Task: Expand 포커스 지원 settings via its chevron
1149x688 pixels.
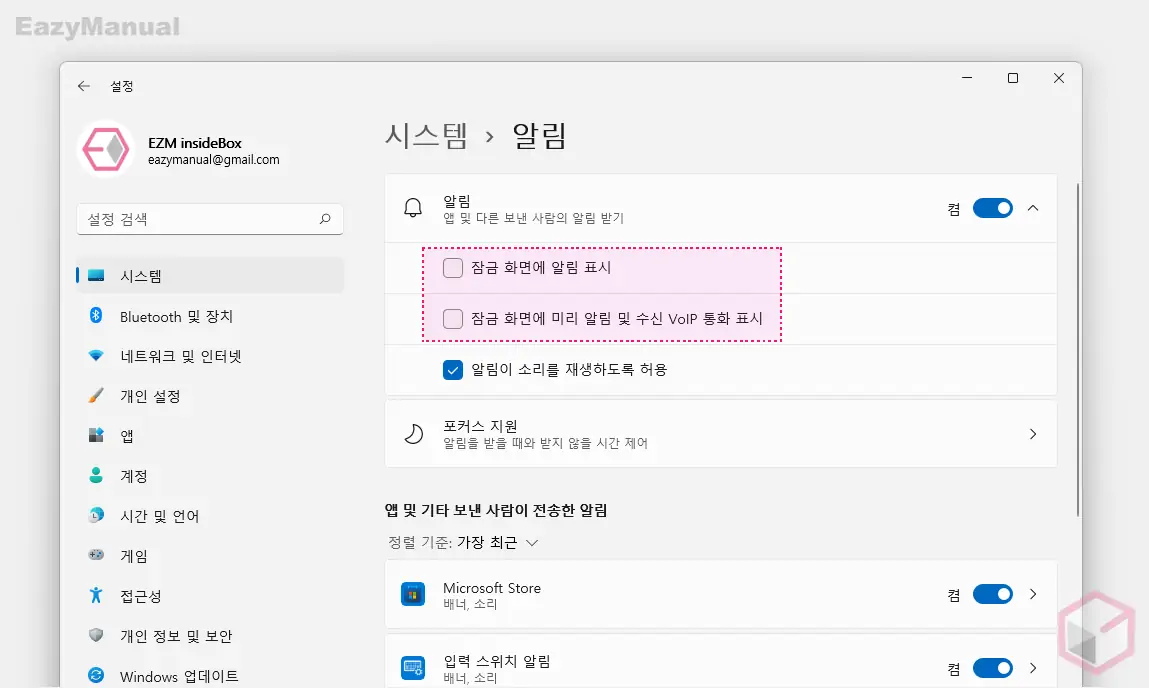Action: [1034, 433]
